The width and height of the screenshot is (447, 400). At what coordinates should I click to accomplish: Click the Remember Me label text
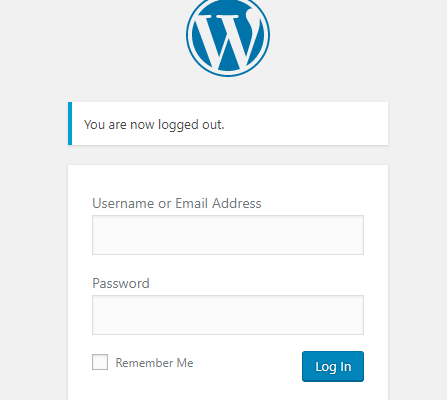click(x=154, y=363)
